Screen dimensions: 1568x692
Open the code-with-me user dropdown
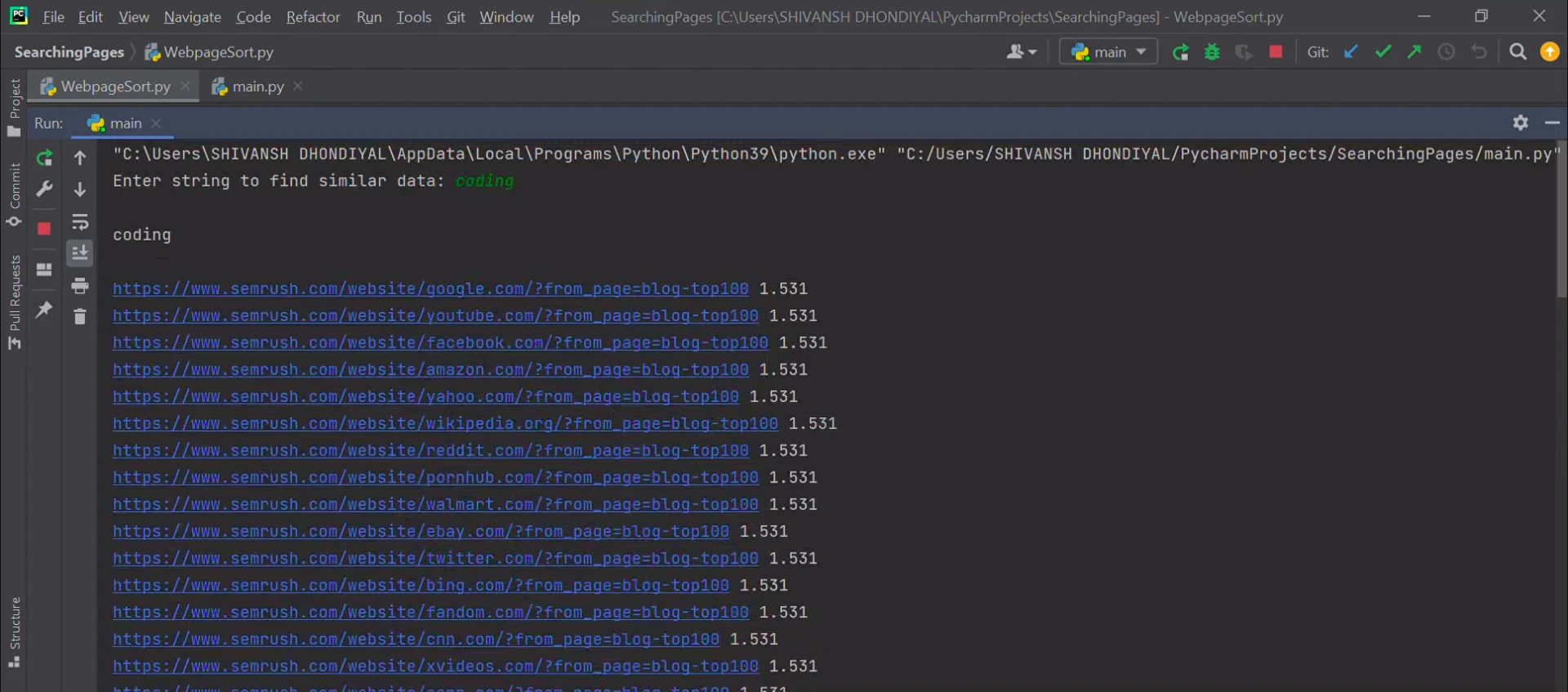point(1022,52)
